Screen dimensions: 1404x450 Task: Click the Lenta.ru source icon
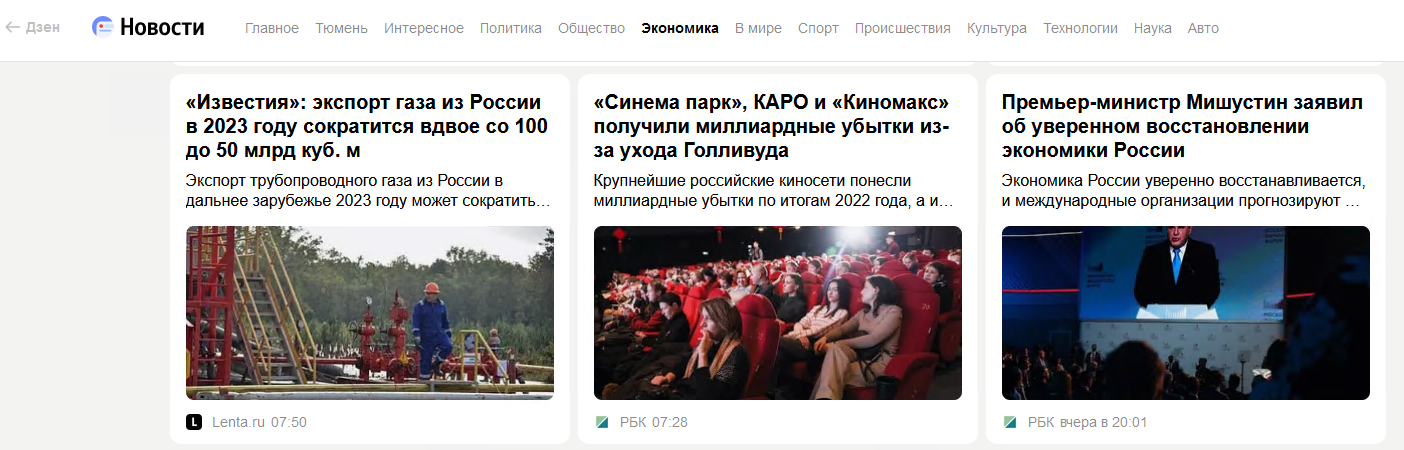[194, 422]
